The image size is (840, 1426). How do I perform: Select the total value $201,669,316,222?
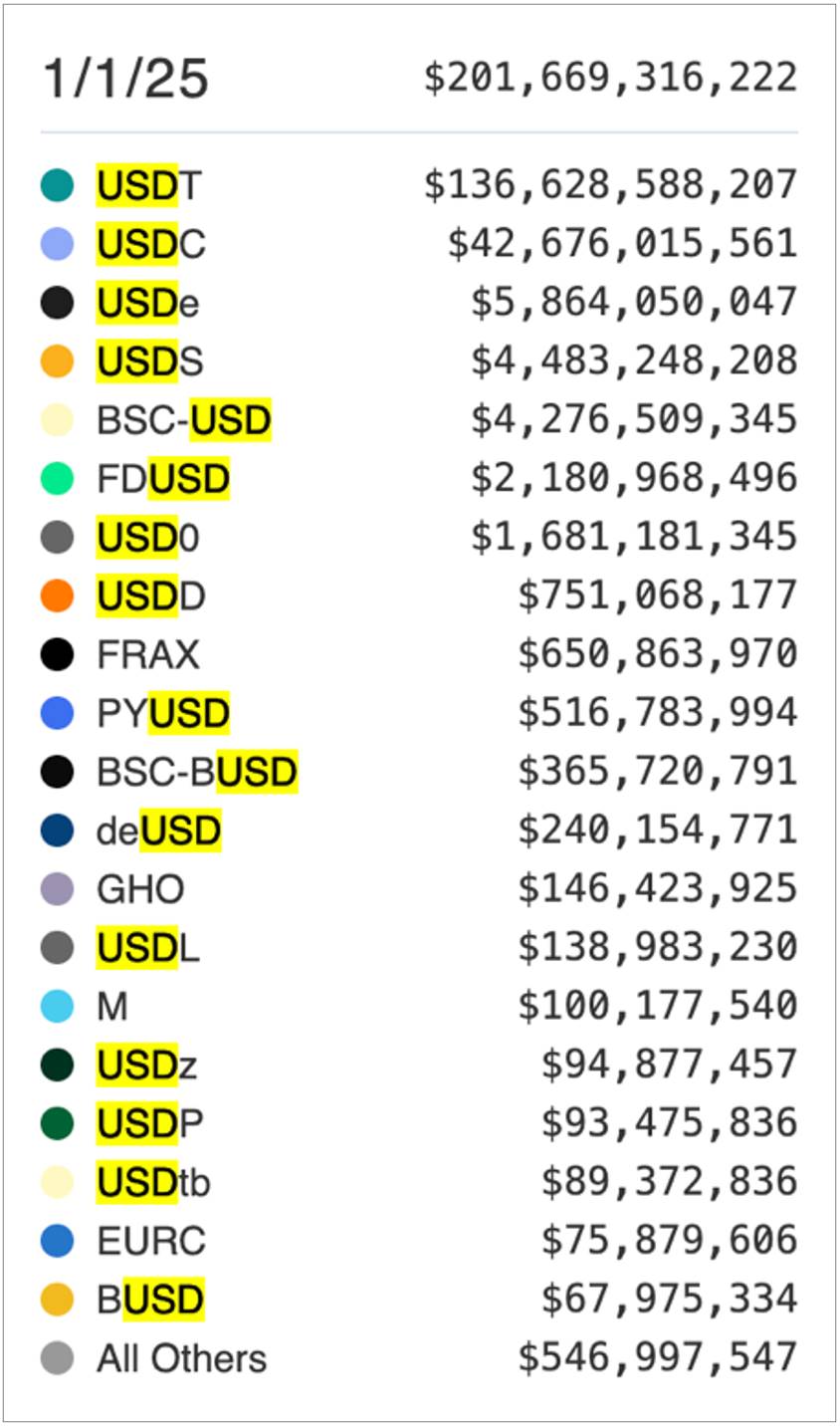611,79
